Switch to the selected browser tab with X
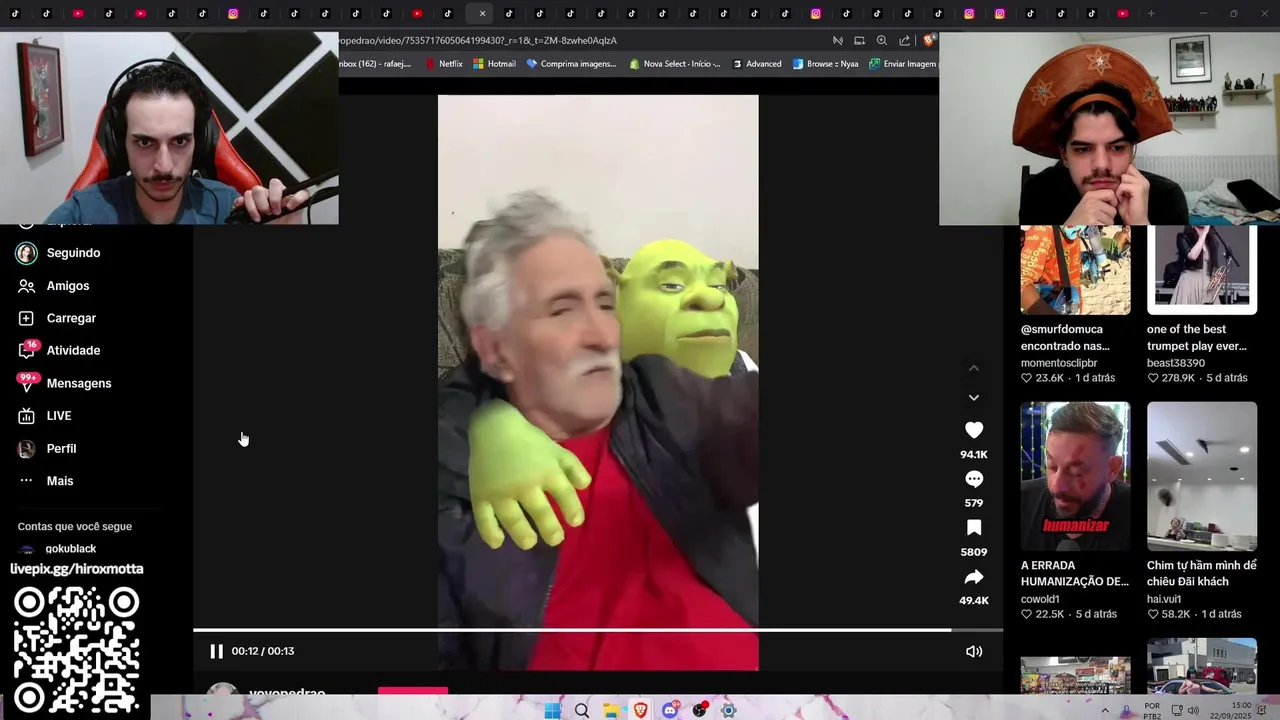Image resolution: width=1280 pixels, height=720 pixels. click(x=482, y=14)
